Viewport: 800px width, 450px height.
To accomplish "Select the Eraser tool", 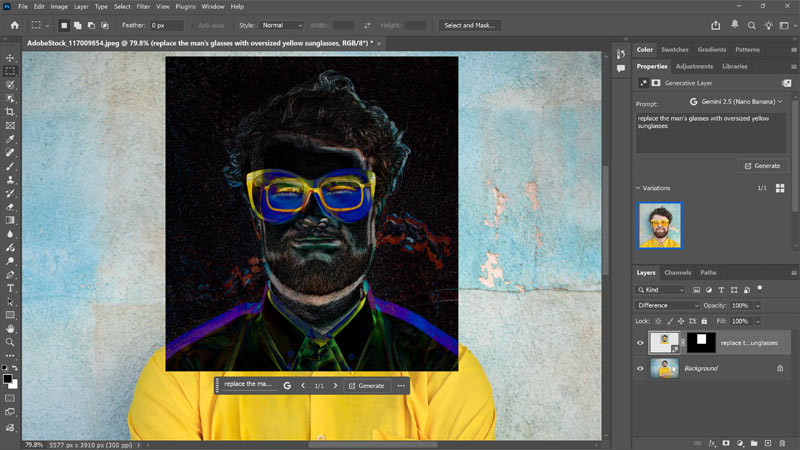I will coord(10,207).
